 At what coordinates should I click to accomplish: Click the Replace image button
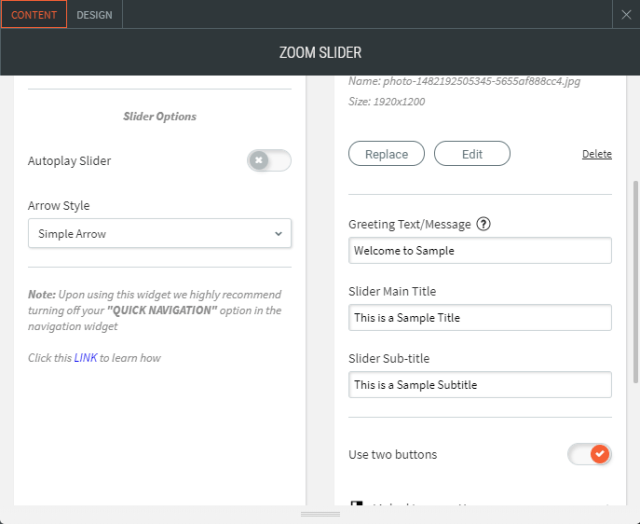click(x=386, y=154)
